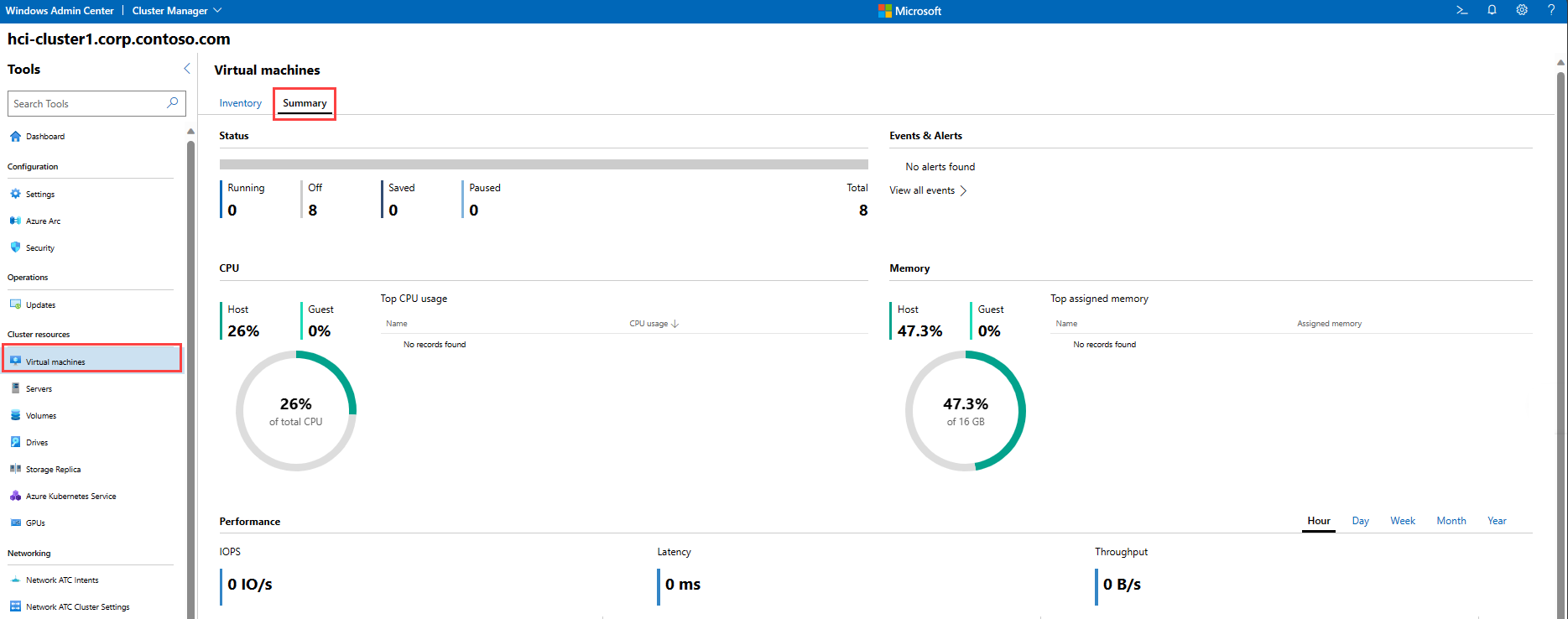Open the Dashboard tool
The width and height of the screenshot is (1568, 619).
pyautogui.click(x=45, y=137)
